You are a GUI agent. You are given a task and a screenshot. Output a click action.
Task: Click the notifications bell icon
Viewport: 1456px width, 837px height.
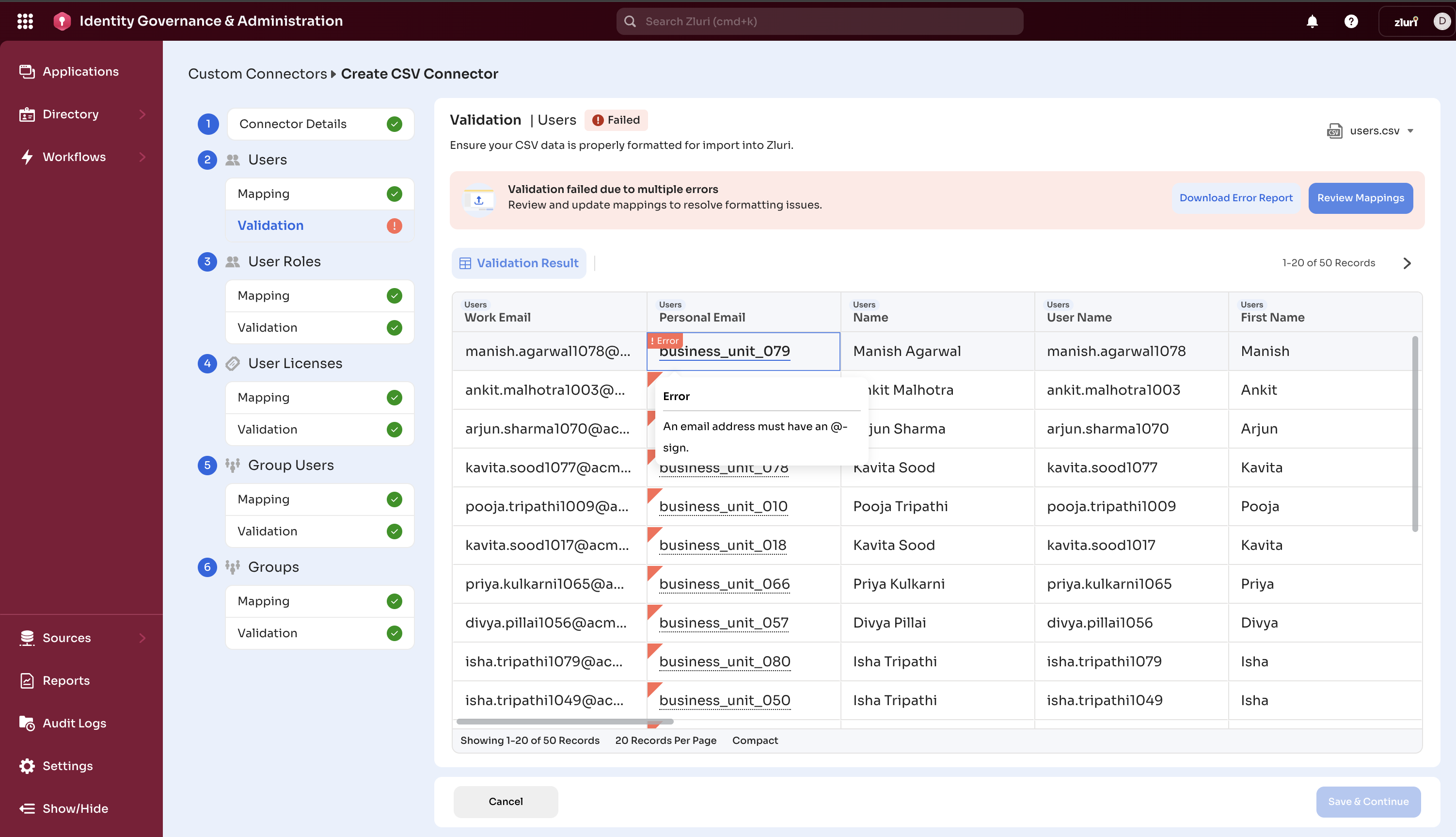[x=1312, y=21]
